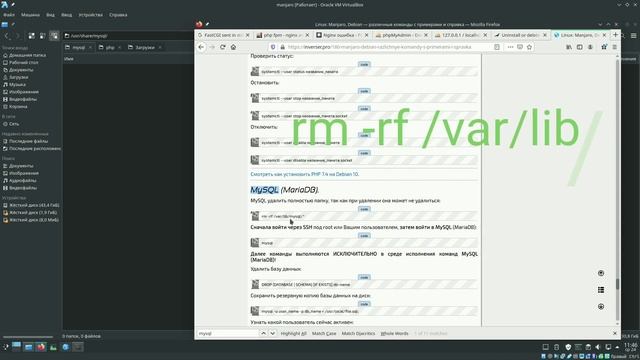Open link about installing PHP 7.4 on Debian 10
This screenshot has width=640, height=360.
(304, 174)
